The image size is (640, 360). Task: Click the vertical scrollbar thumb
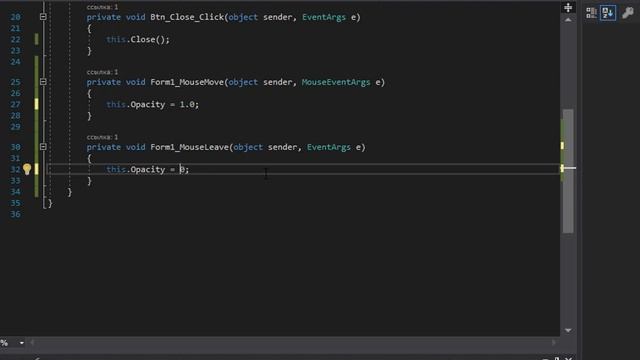click(568, 171)
